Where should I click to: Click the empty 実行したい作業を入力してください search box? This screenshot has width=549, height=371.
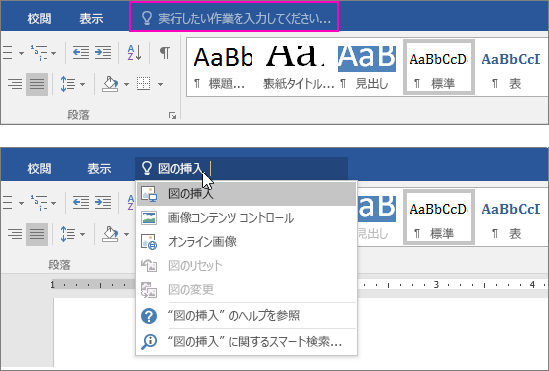(x=234, y=17)
